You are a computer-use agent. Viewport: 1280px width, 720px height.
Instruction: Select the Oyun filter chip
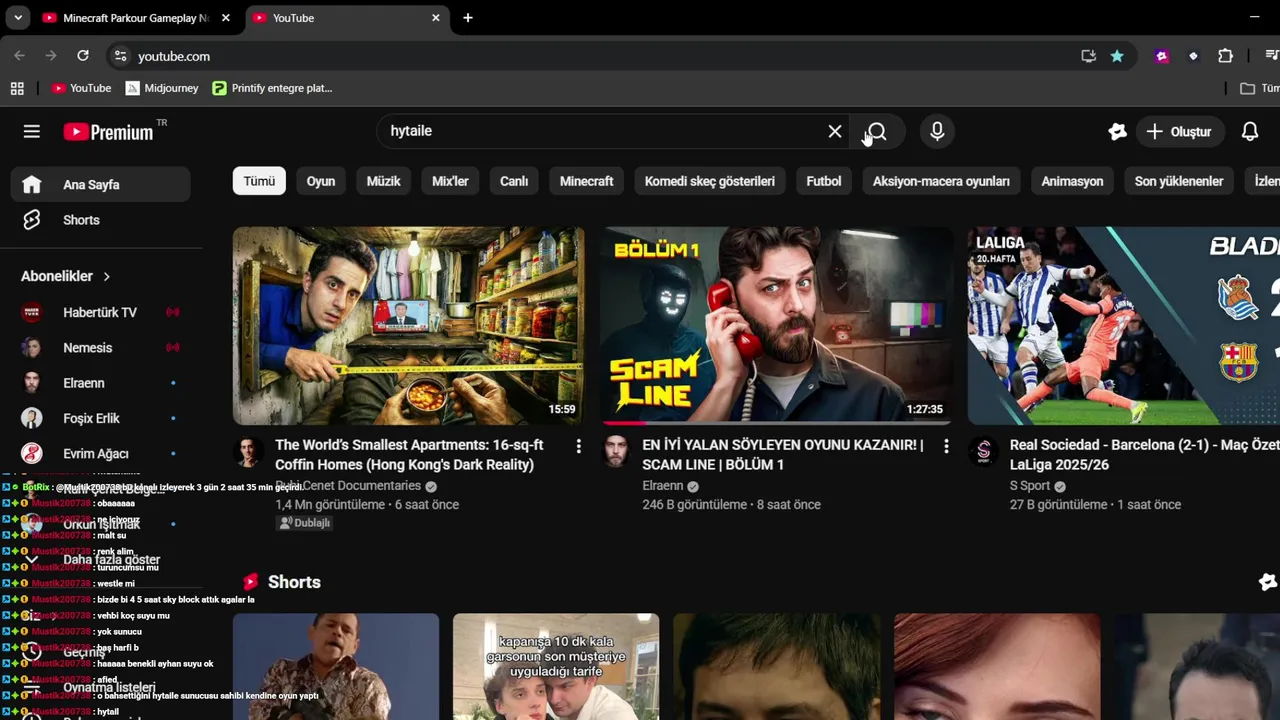(321, 181)
